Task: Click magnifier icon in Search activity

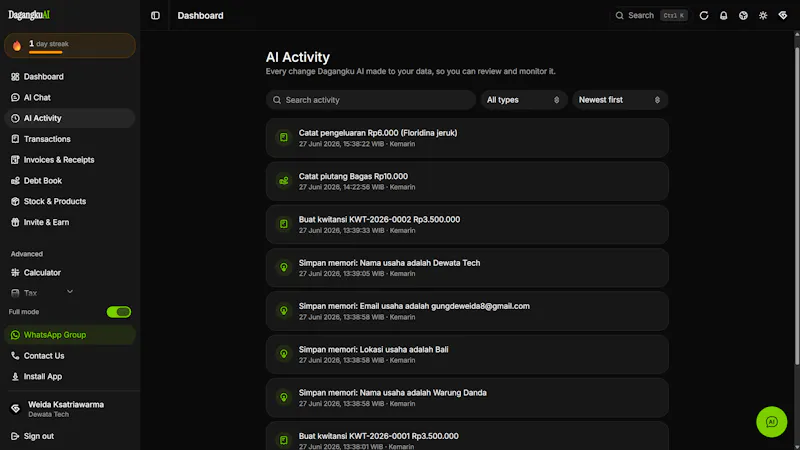Action: [x=277, y=100]
